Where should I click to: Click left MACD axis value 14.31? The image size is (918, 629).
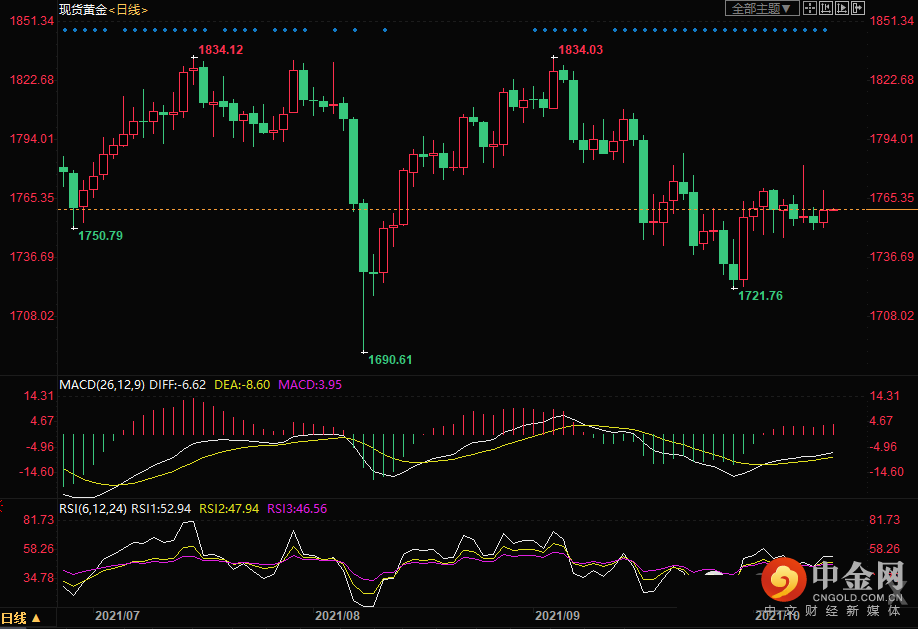click(39, 396)
